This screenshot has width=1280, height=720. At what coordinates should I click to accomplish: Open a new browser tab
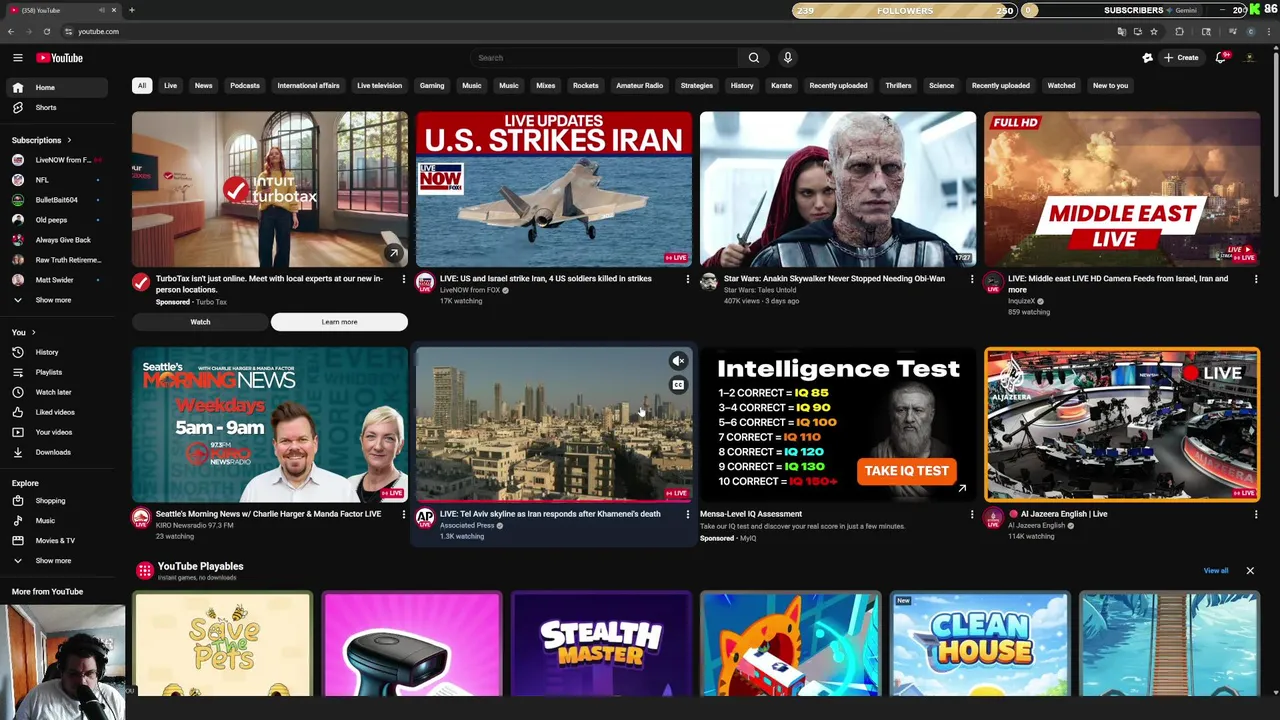(x=132, y=10)
